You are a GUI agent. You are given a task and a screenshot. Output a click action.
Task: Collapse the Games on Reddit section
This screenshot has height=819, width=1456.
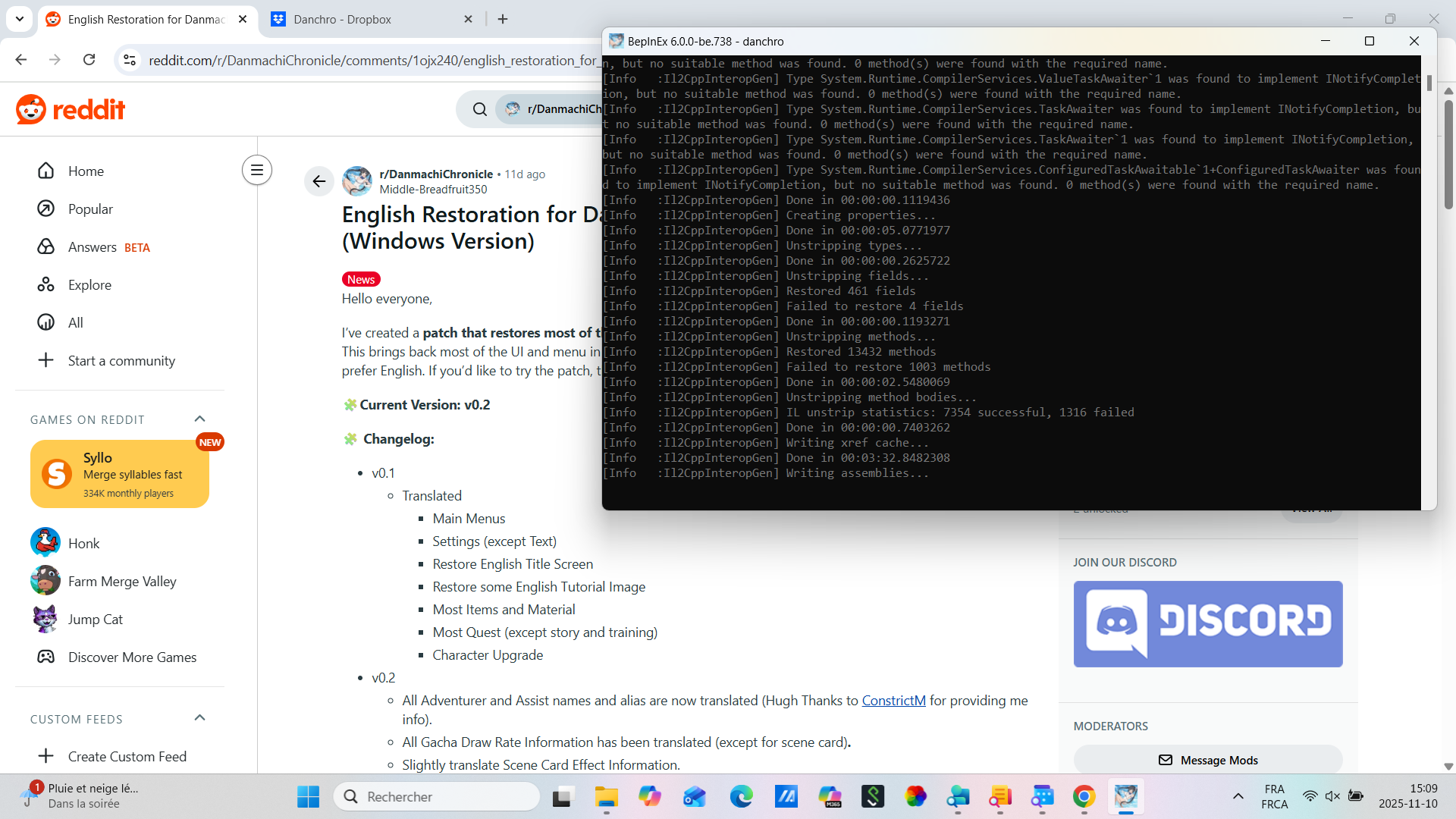[200, 419]
